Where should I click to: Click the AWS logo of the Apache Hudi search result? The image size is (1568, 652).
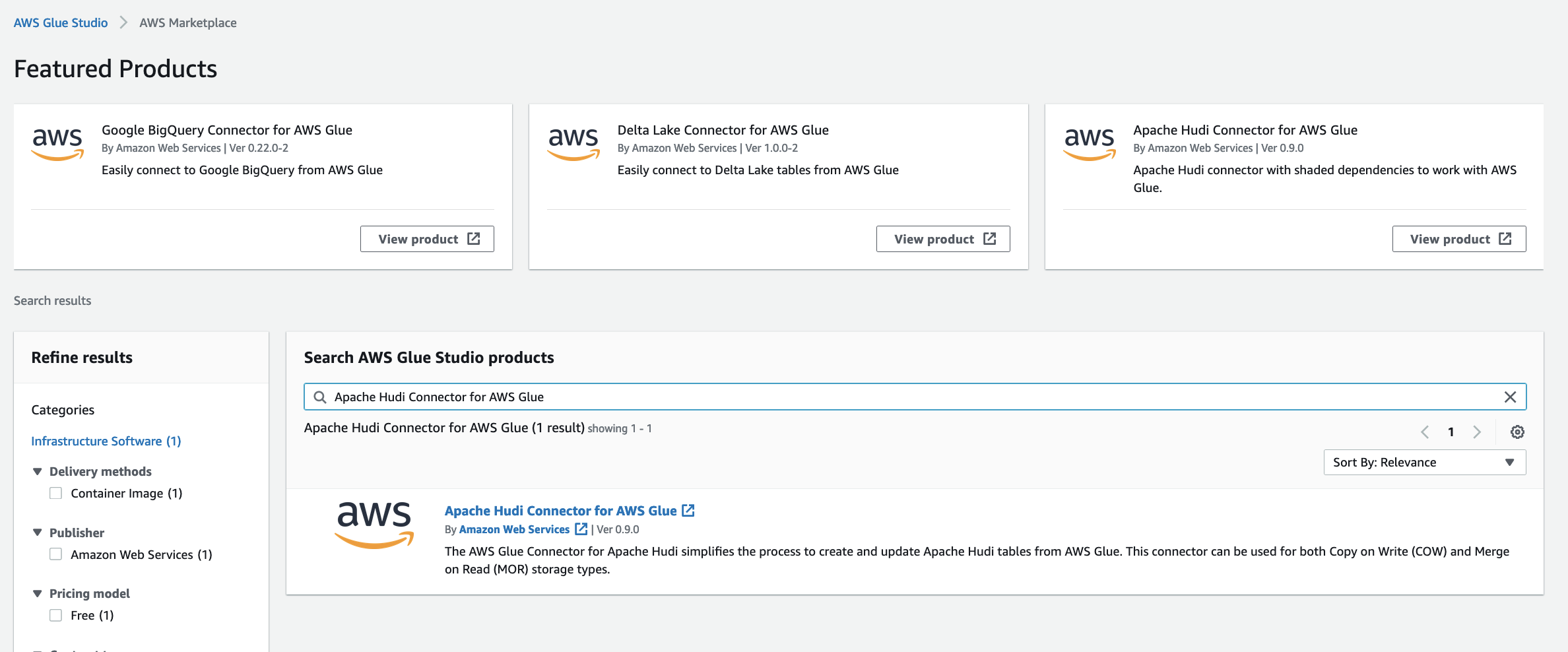(374, 524)
